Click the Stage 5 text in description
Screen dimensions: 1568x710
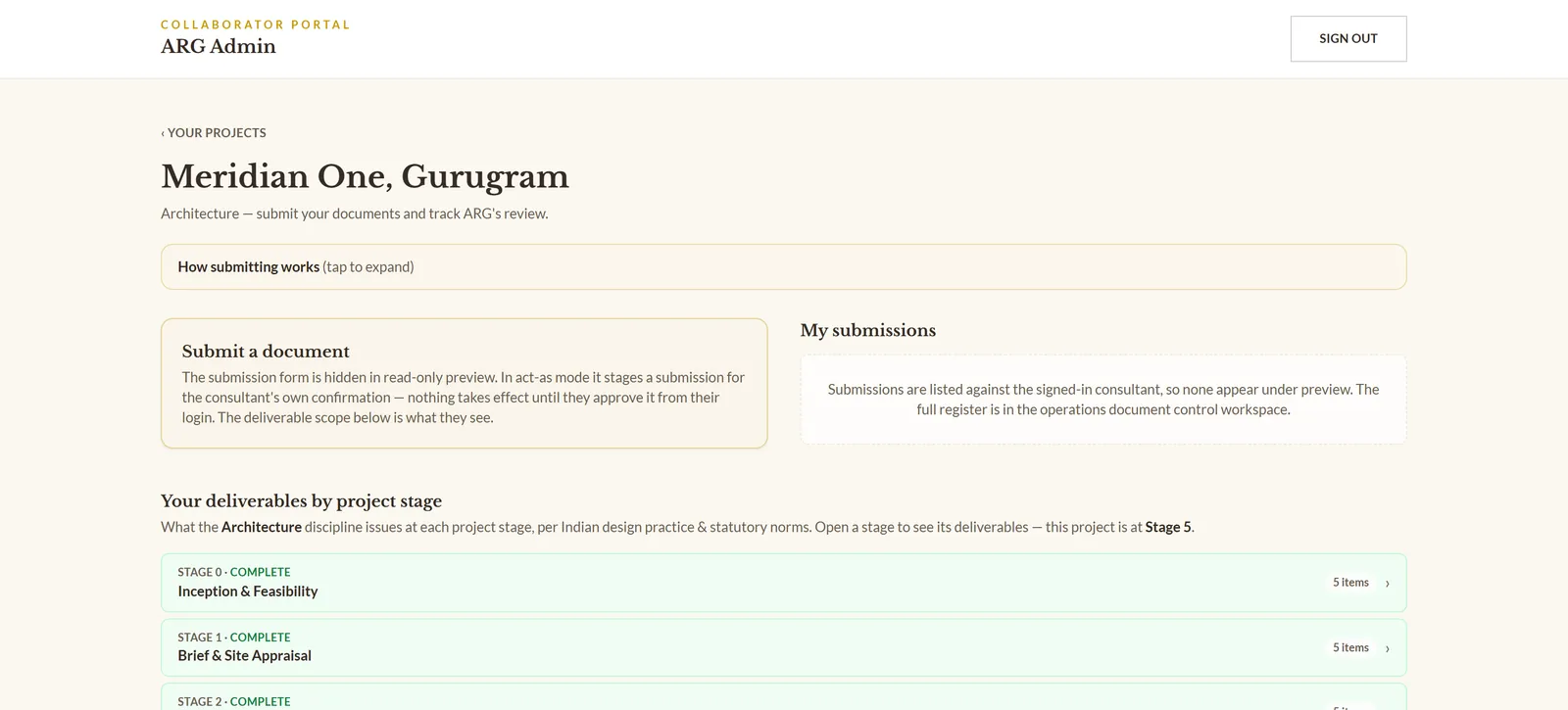coord(1168,527)
